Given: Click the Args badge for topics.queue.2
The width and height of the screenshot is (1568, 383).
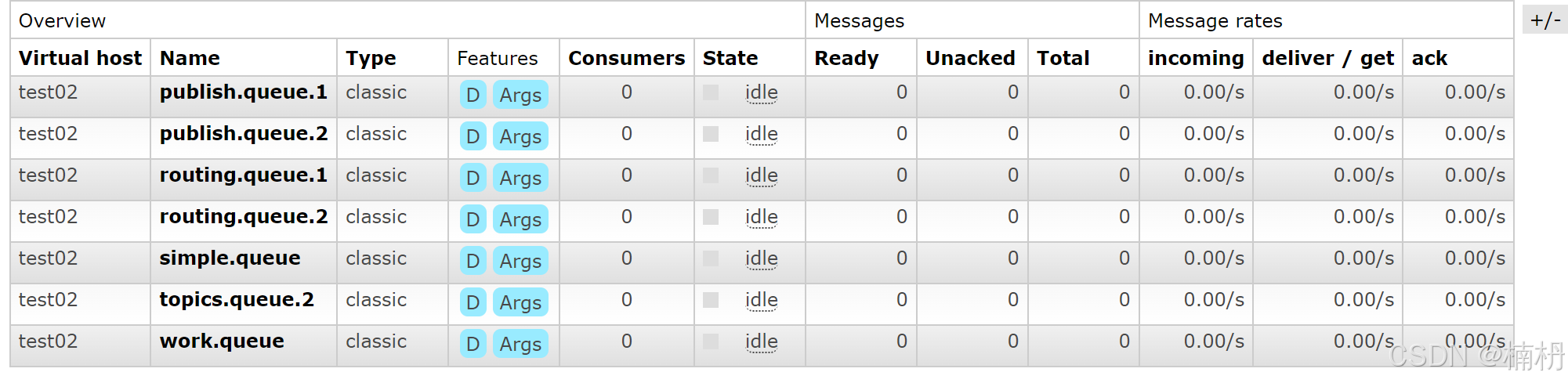Looking at the screenshot, I should pyautogui.click(x=520, y=303).
